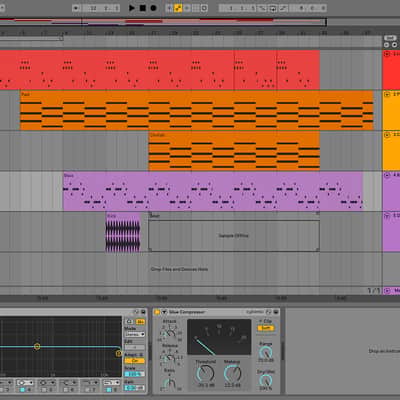Click the EQ Eight band 4 handle
Viewport: 400px width, 400px height.
coord(37,347)
